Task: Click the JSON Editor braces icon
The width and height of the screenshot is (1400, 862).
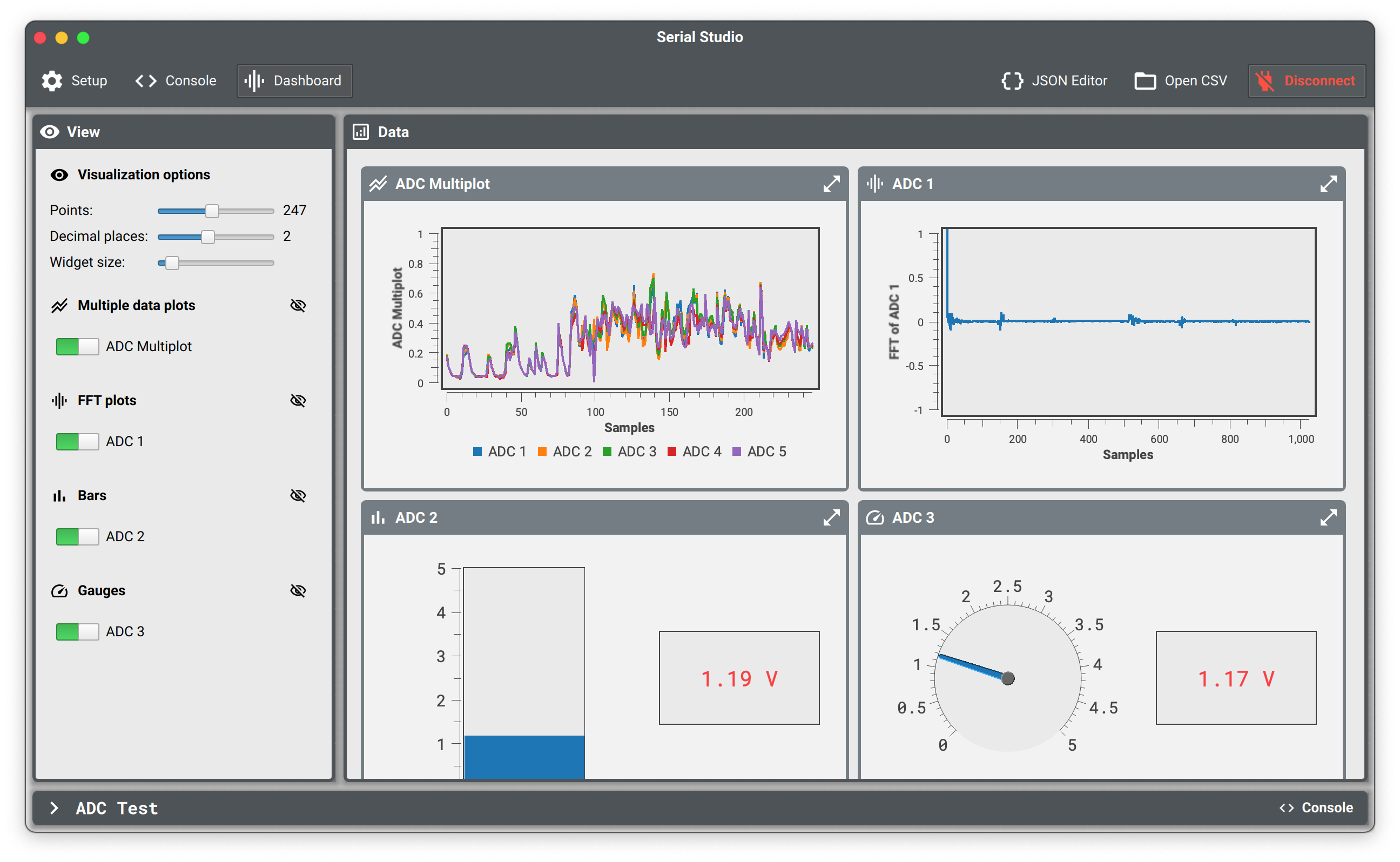Action: point(1012,80)
